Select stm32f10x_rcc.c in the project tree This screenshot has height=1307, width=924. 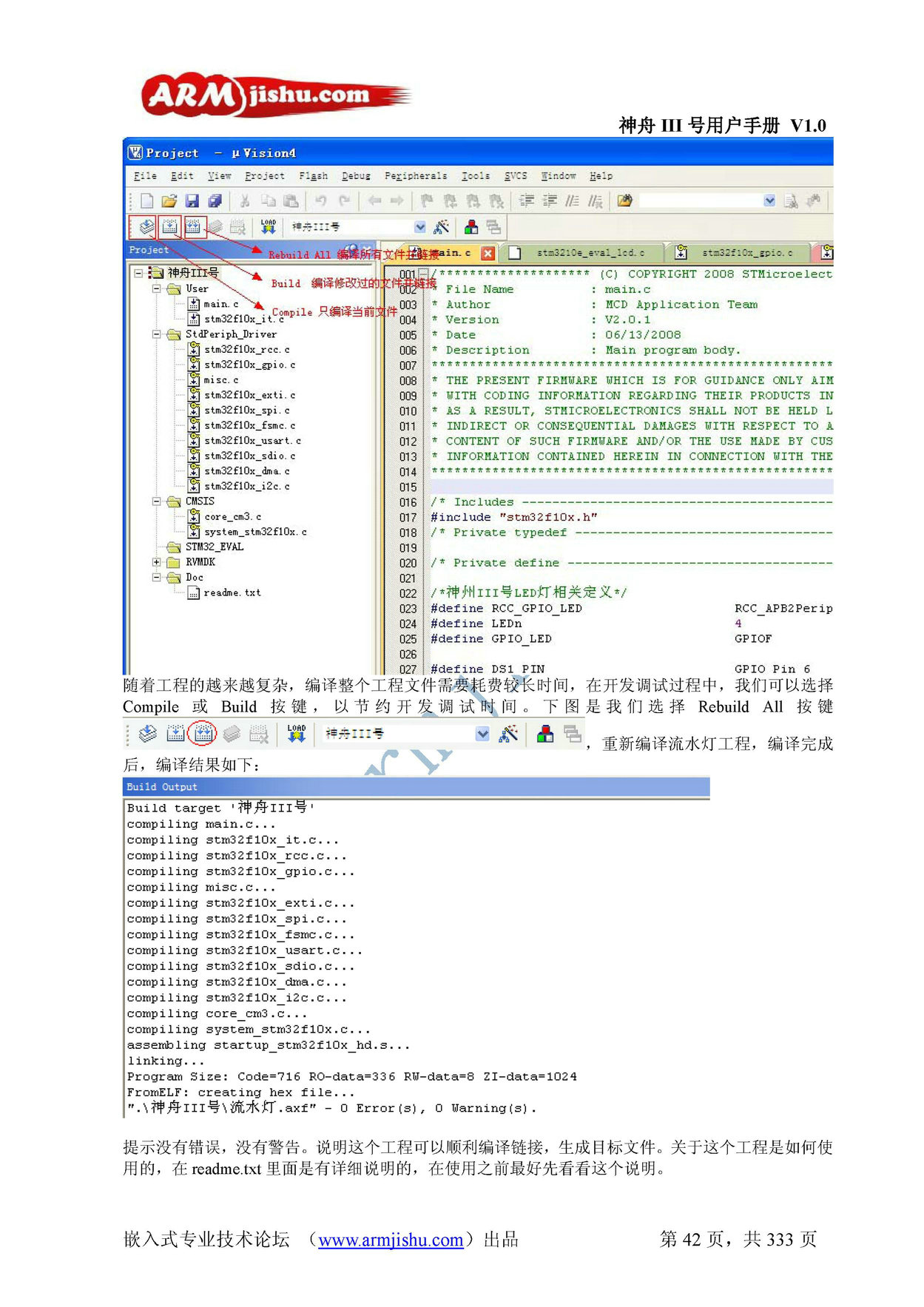pyautogui.click(x=247, y=349)
